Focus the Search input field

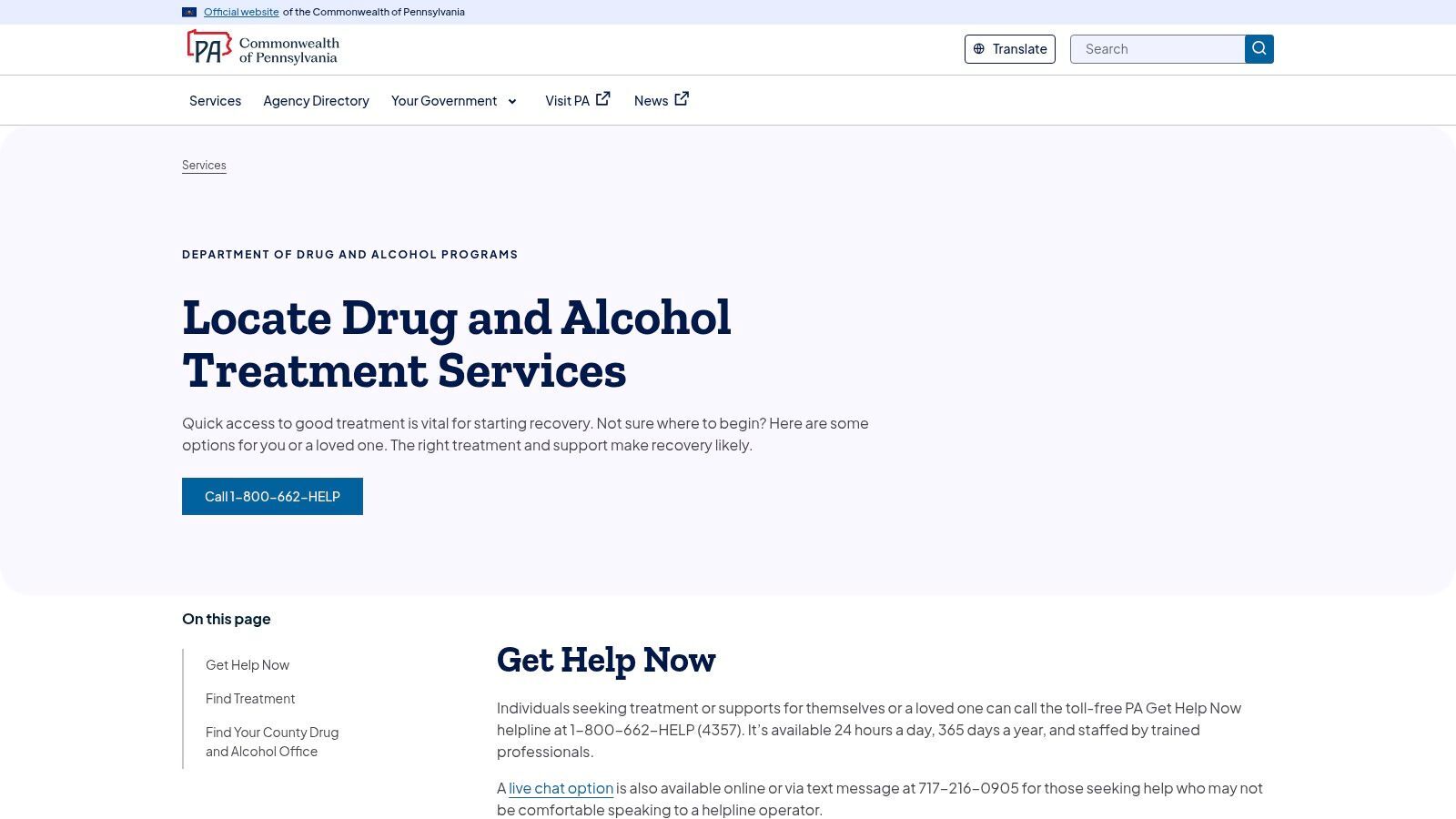(1158, 49)
